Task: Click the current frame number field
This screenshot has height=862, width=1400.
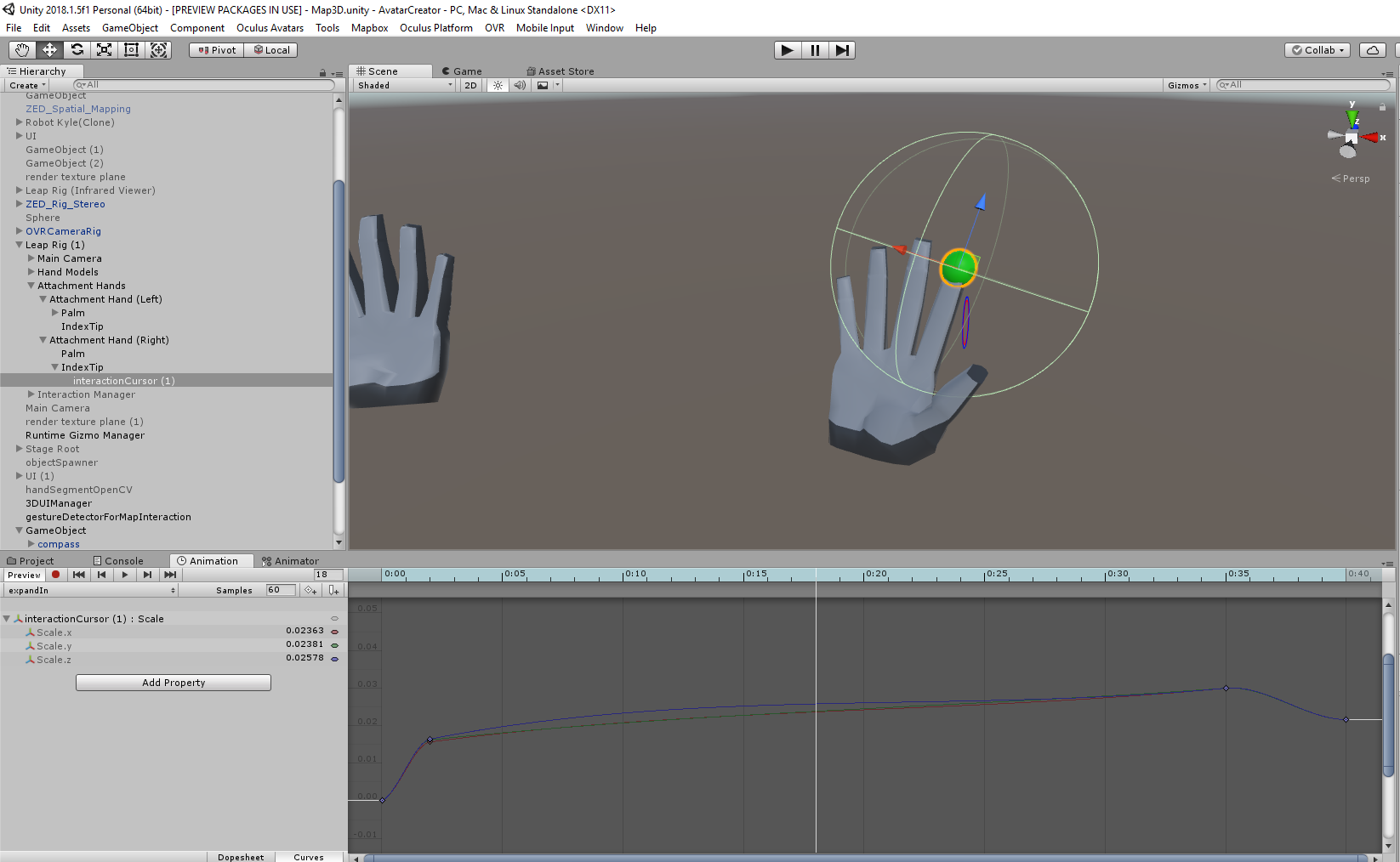Action: click(x=327, y=575)
